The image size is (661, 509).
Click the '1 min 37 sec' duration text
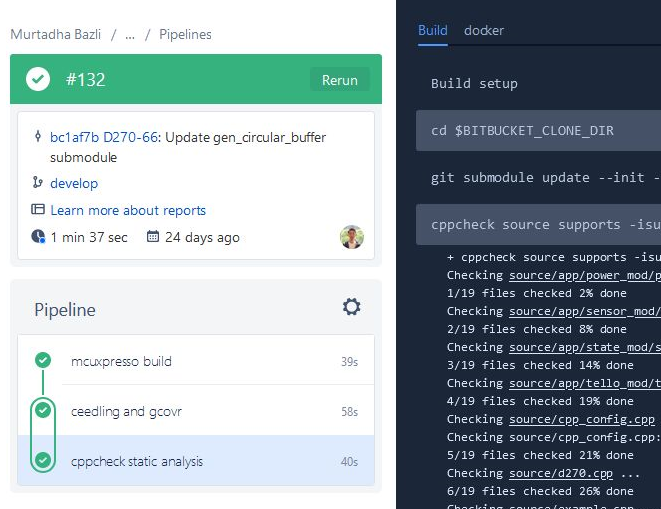[x=89, y=237]
